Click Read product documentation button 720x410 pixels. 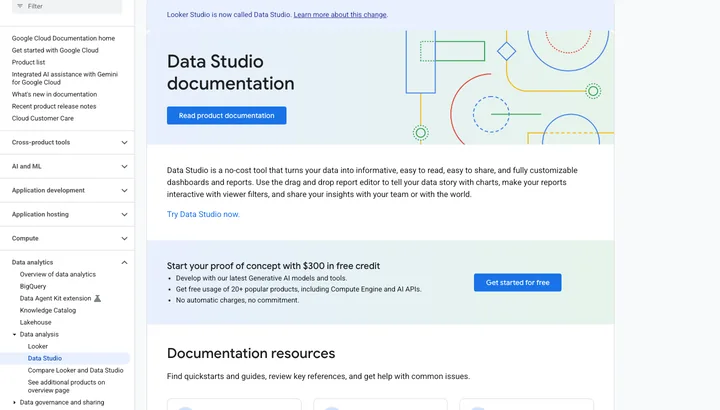point(226,115)
